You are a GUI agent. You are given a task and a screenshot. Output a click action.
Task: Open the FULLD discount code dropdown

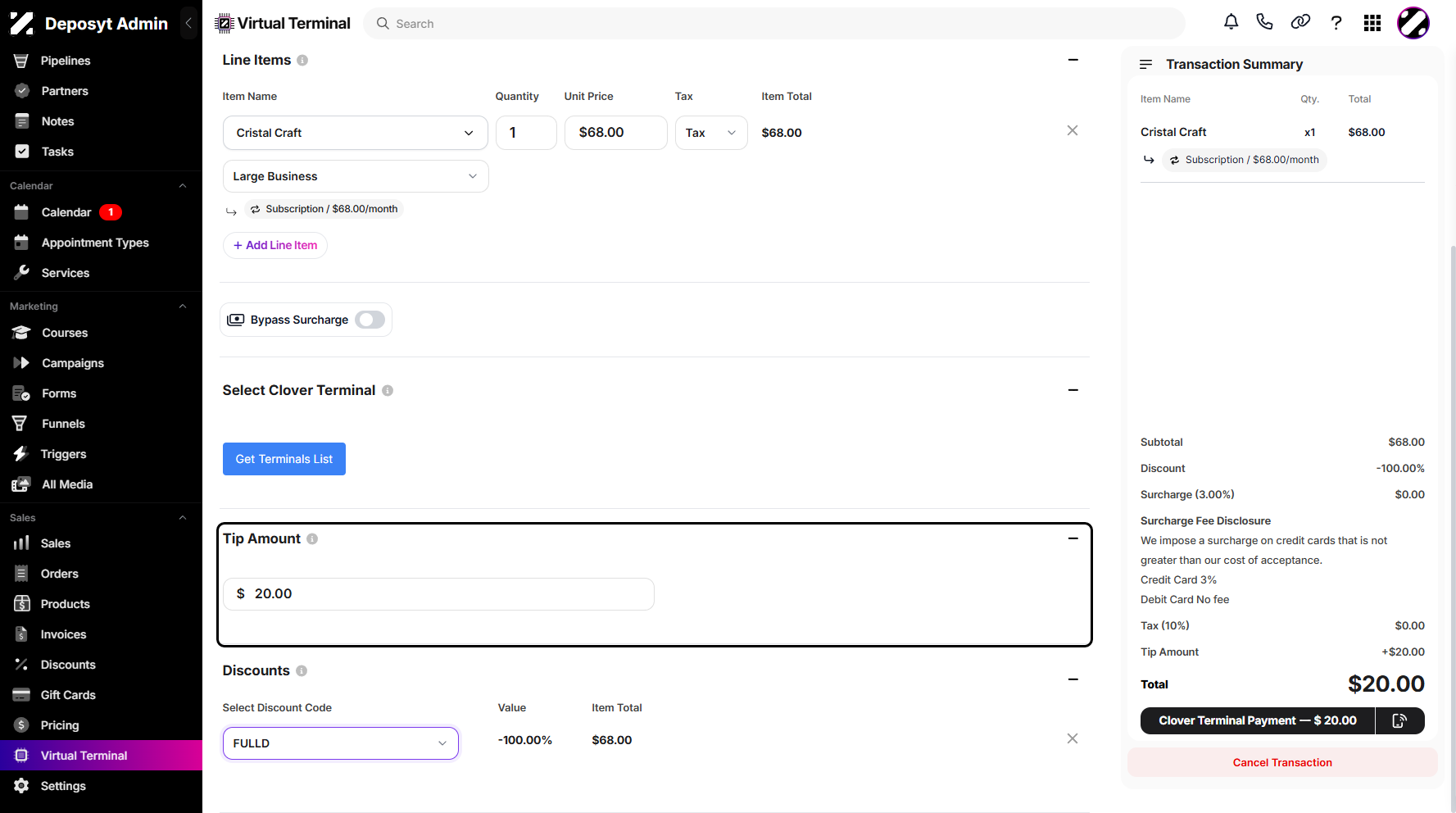pyautogui.click(x=341, y=743)
